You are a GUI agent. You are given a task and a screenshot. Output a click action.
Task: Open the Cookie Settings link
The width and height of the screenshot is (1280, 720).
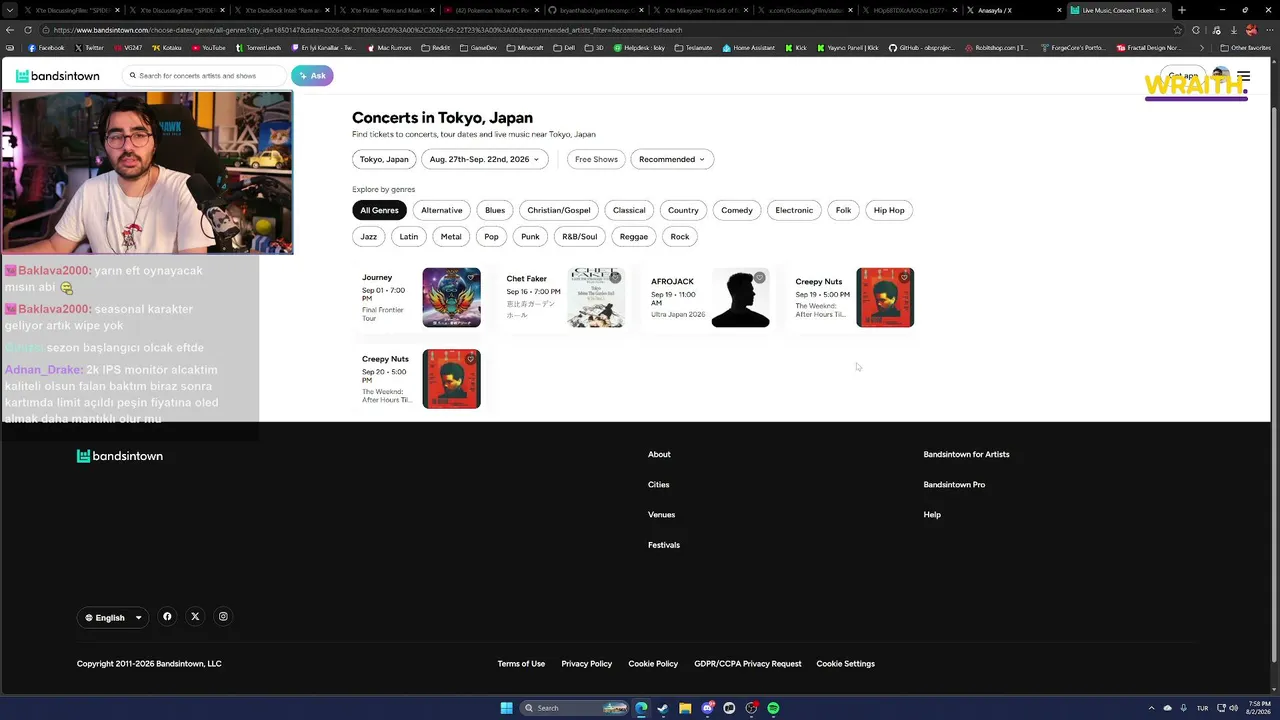pos(845,664)
